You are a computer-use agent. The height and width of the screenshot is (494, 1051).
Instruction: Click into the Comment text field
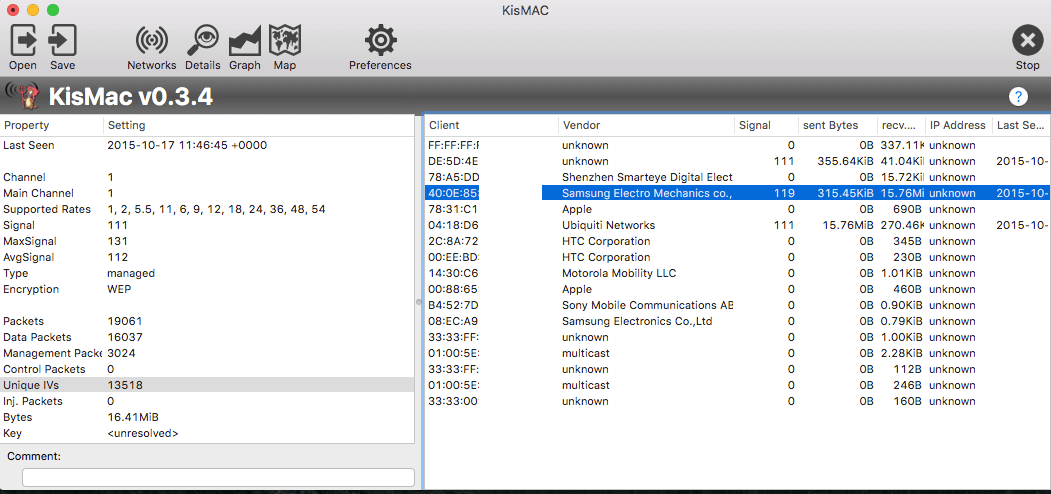point(219,477)
